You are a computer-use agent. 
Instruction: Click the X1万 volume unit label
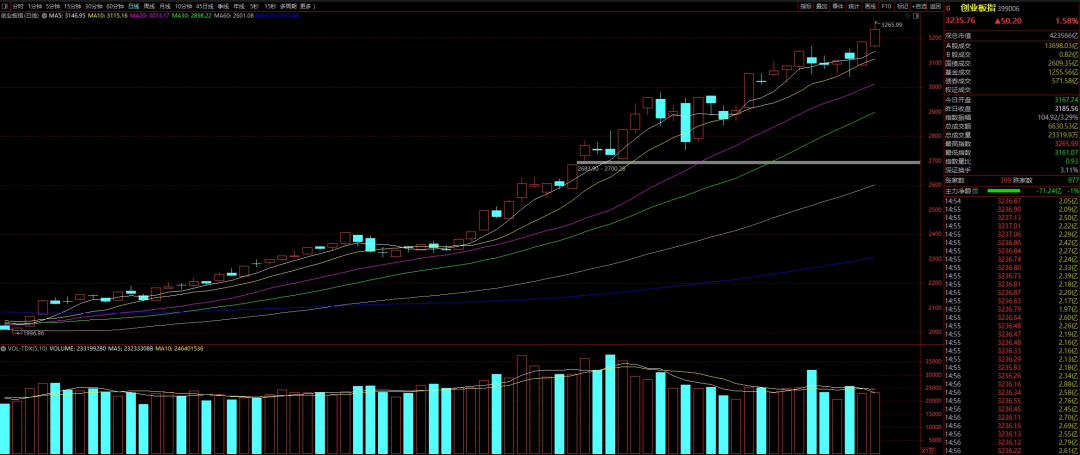tap(928, 450)
